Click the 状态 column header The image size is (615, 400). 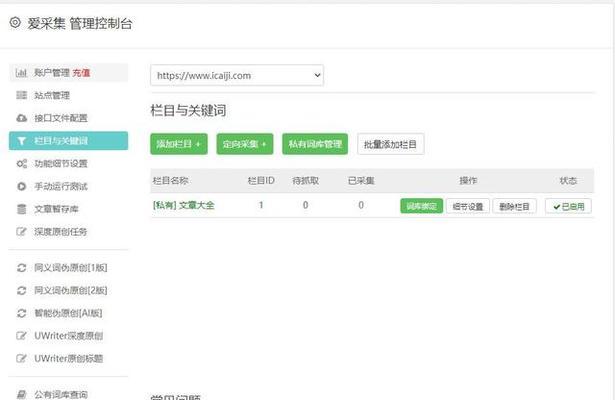[568, 181]
